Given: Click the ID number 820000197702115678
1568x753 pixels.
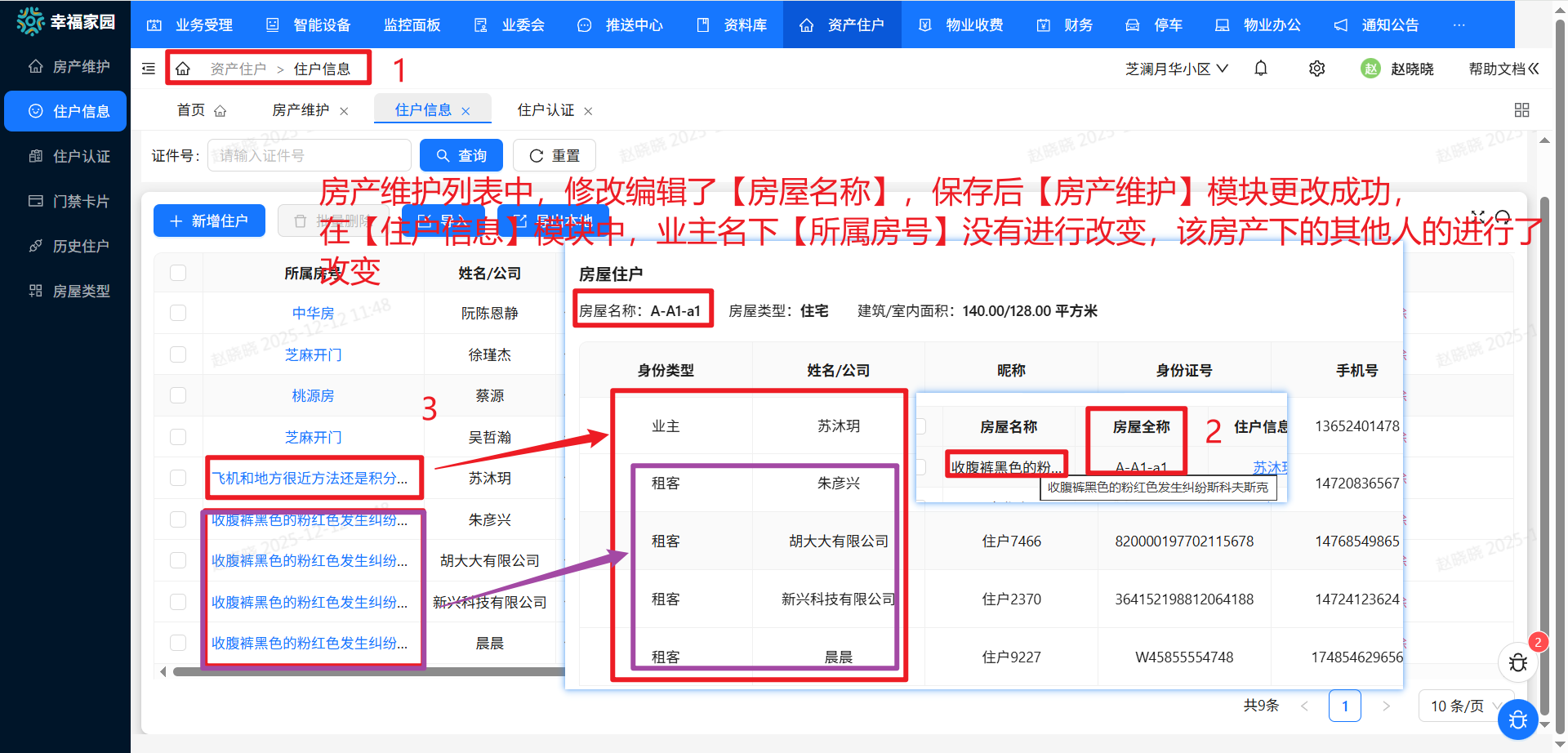Looking at the screenshot, I should (x=1184, y=541).
